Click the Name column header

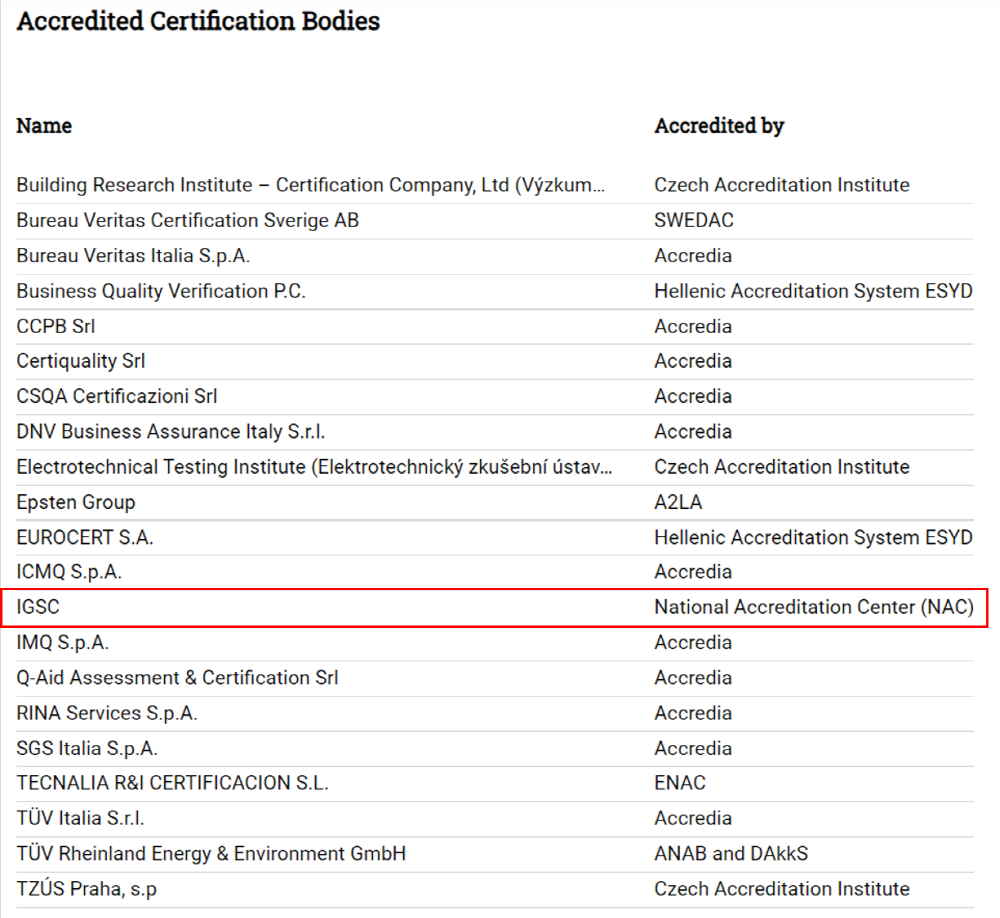coord(44,126)
